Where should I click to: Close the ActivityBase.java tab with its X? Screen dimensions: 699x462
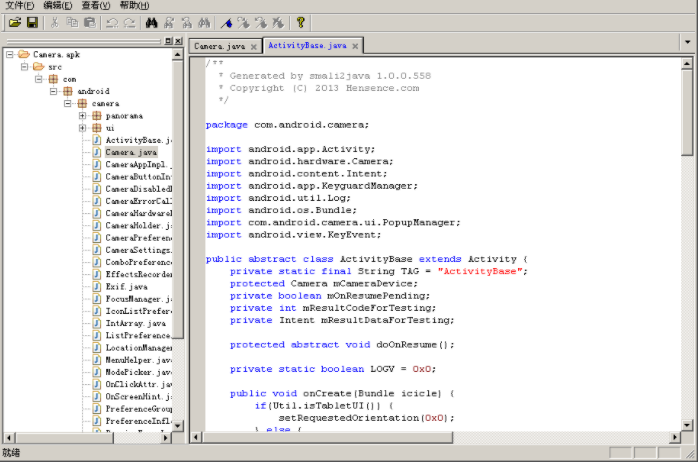(x=355, y=46)
